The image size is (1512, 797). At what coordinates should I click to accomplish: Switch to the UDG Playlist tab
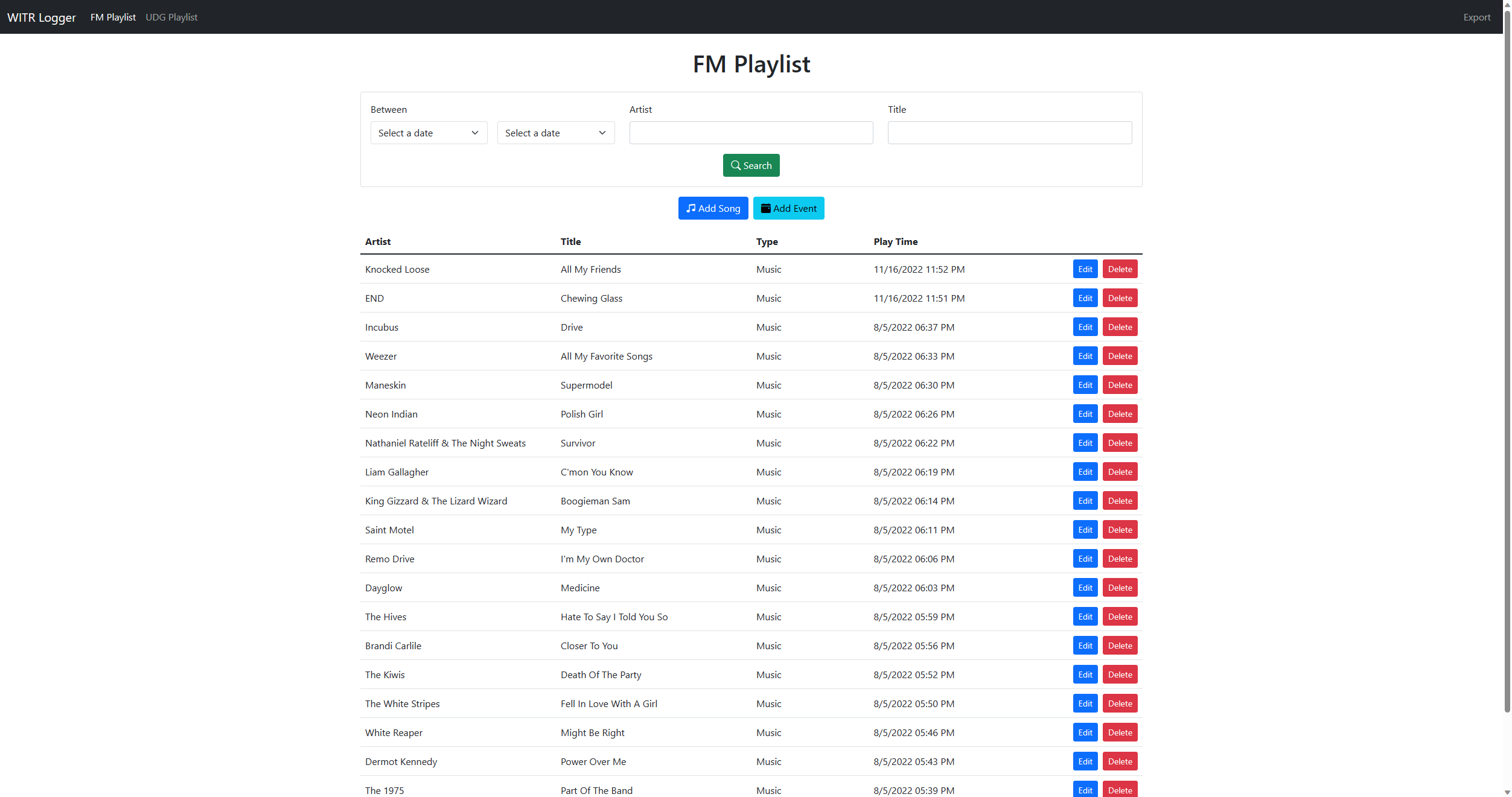click(x=172, y=17)
